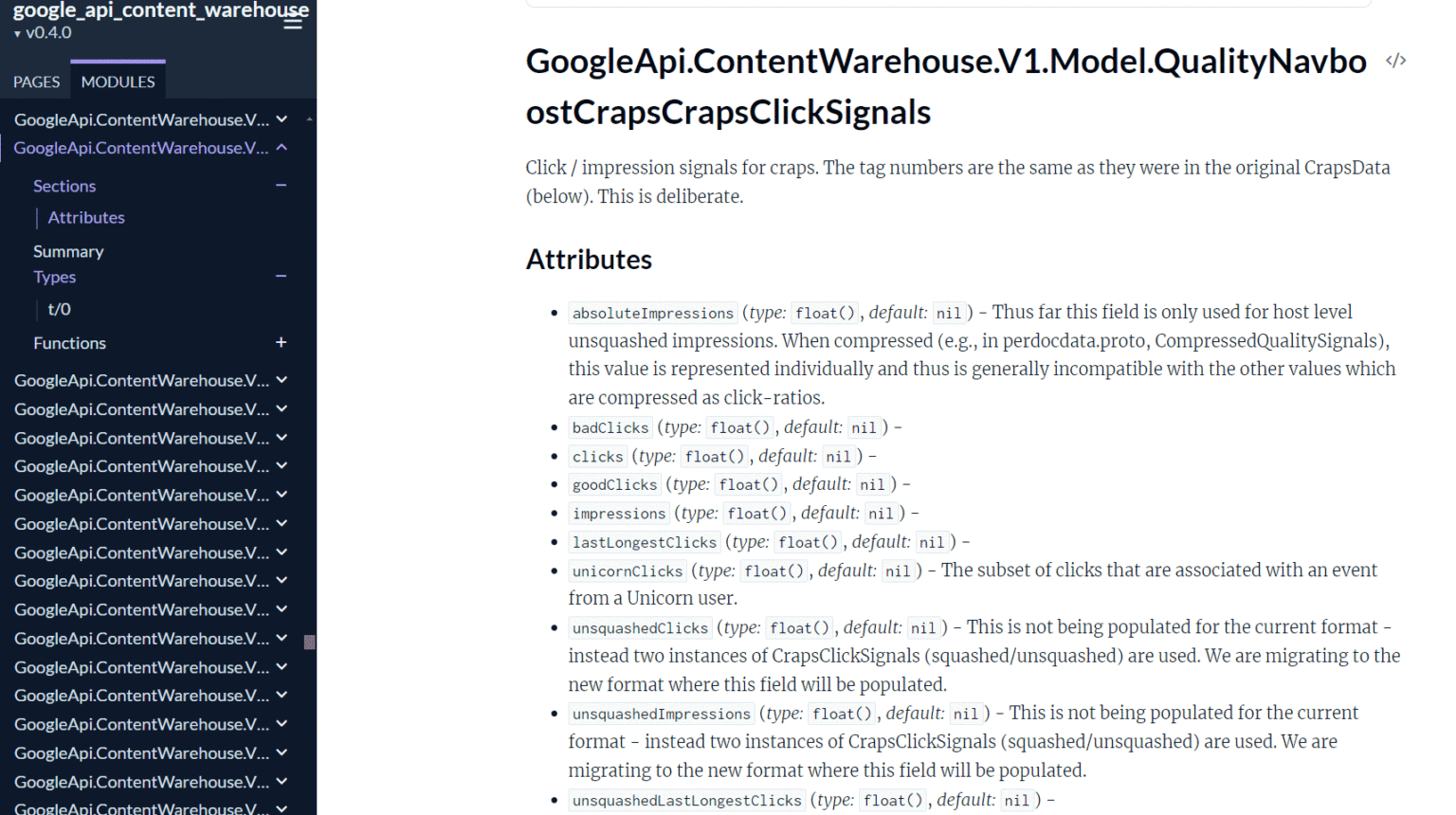Collapse the Sections group in sidebar
The width and height of the screenshot is (1456, 815).
(x=281, y=186)
